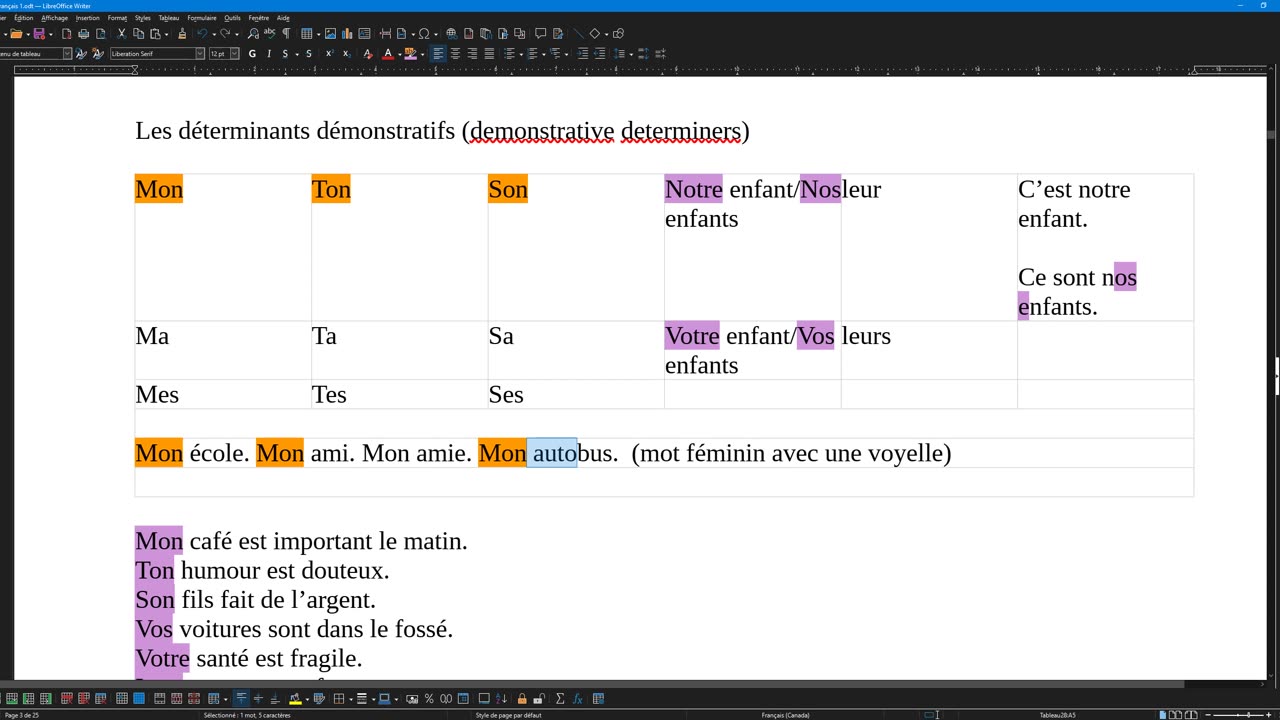
Task: Toggle Justified paragraph alignment button
Action: tap(489, 54)
